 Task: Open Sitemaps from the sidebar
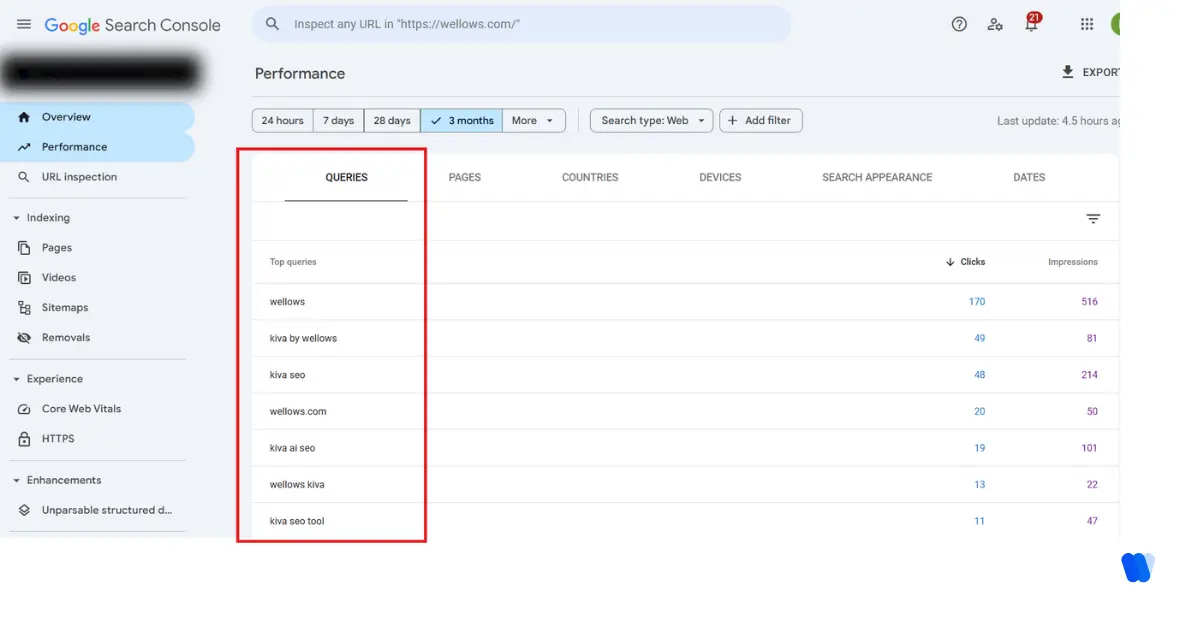(x=22, y=307)
